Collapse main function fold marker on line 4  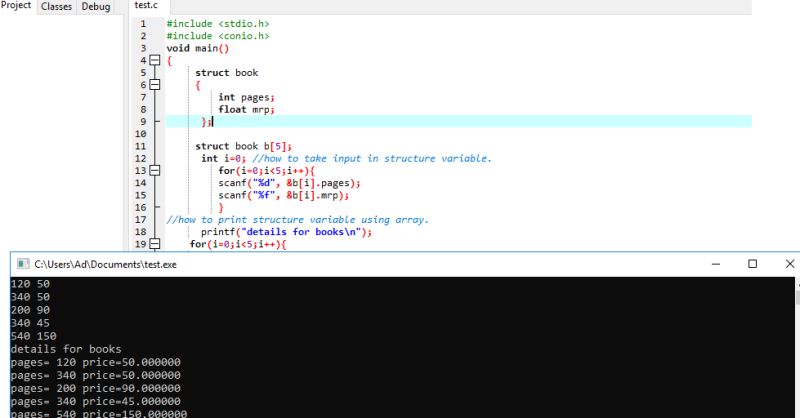click(155, 60)
